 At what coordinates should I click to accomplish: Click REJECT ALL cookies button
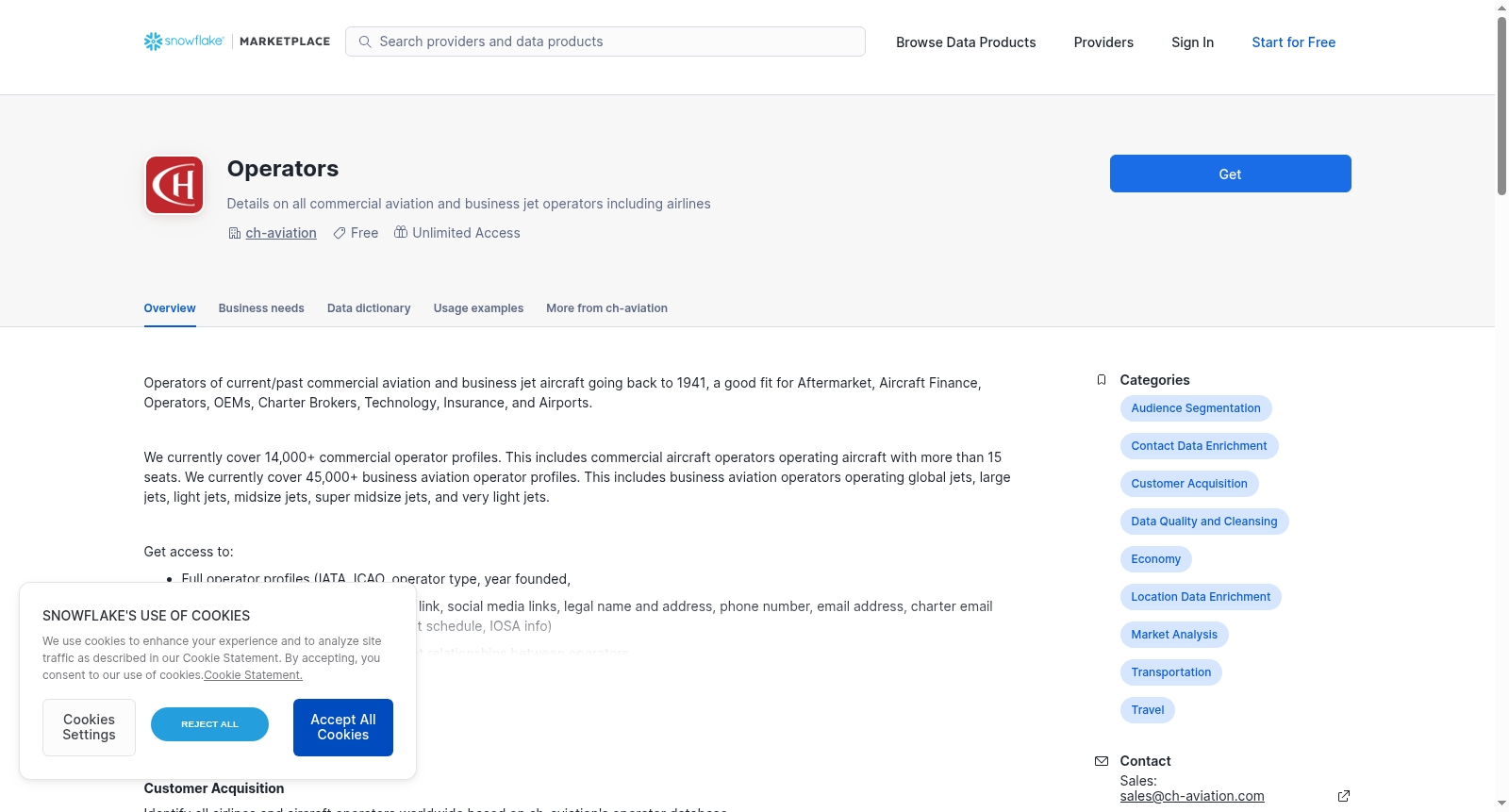[209, 724]
